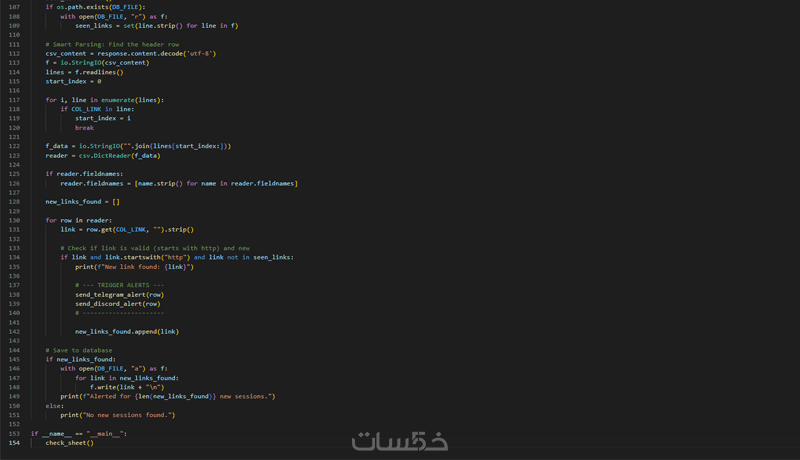Click the 'if link and link.startswith' line
This screenshot has width=800, height=460.
click(x=177, y=258)
